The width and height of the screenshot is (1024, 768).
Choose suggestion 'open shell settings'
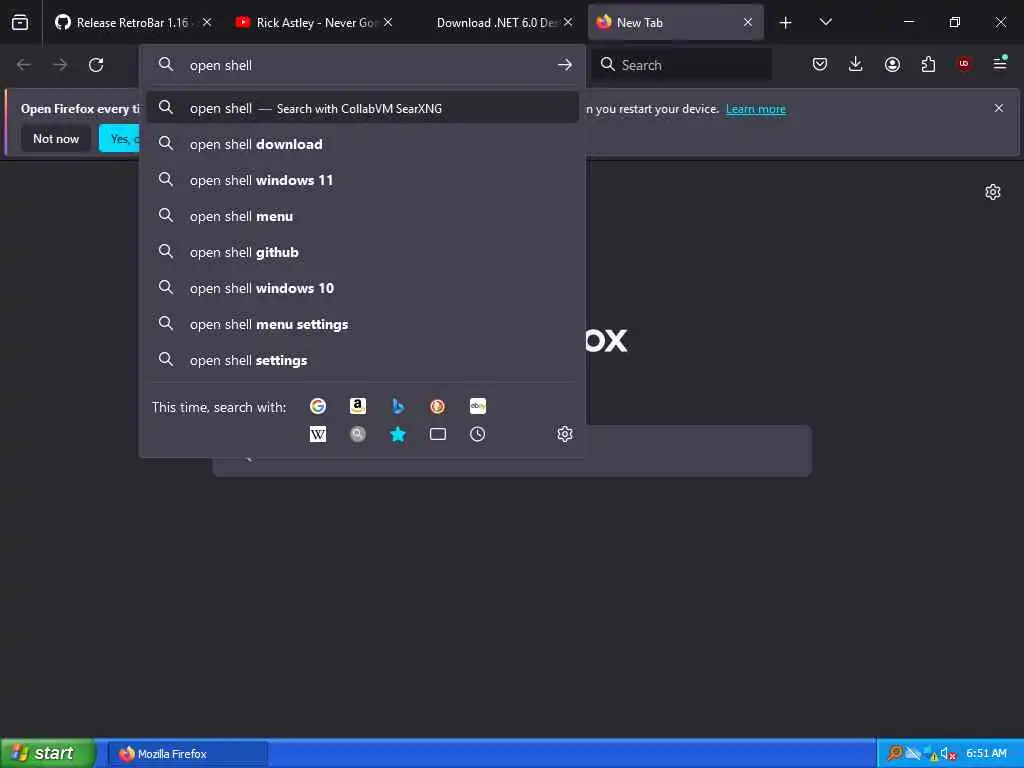tap(362, 360)
